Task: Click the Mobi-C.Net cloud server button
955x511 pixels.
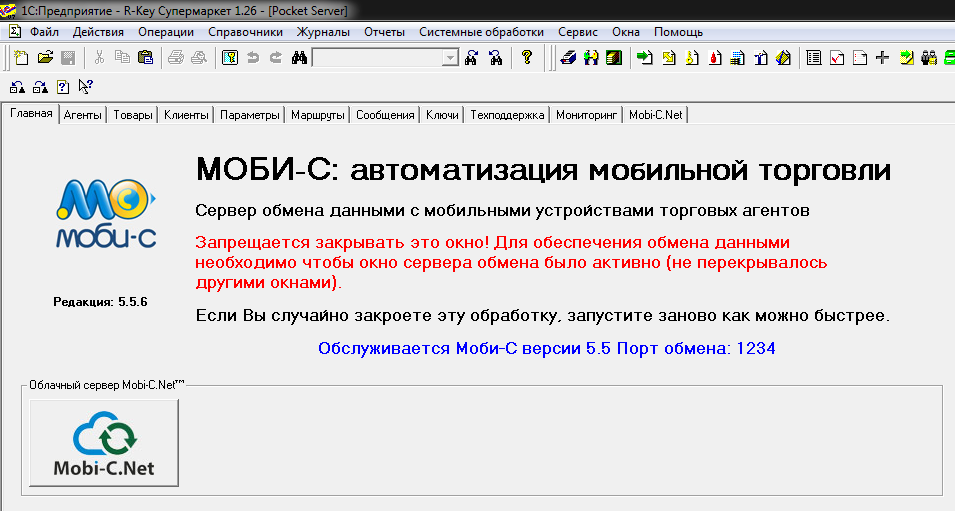Action: coord(104,443)
